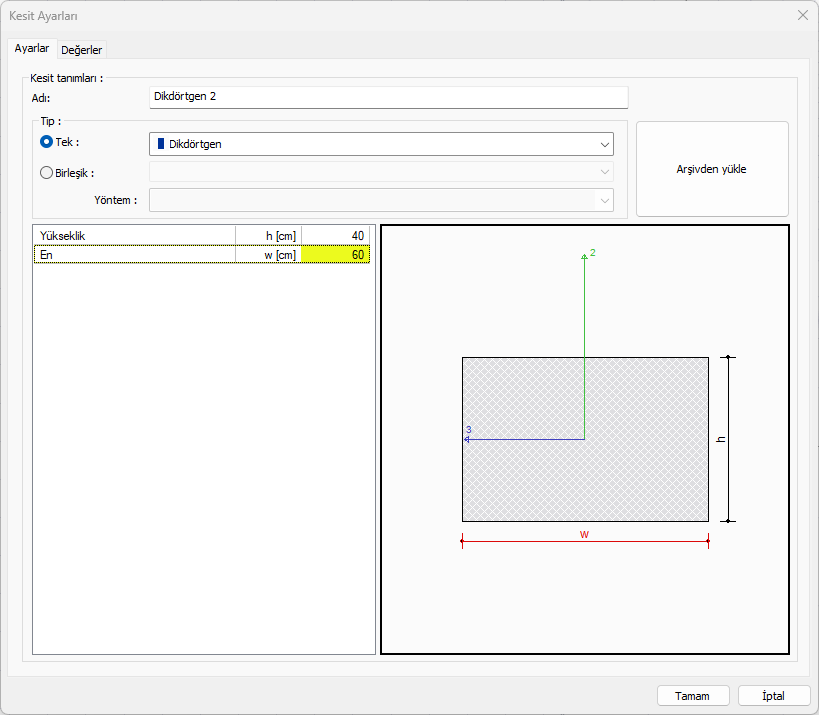This screenshot has height=715, width=819.
Task: Click the h dimension line in preview
Action: tap(729, 439)
